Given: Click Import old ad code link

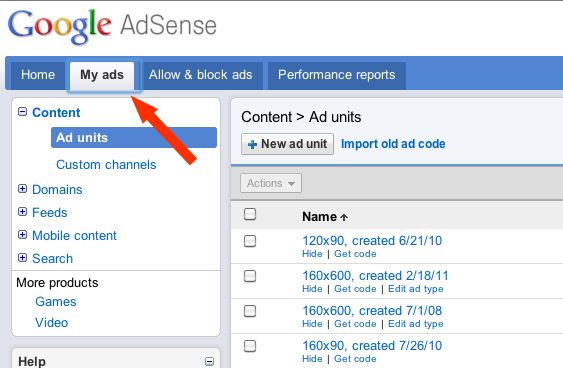Looking at the screenshot, I should pos(393,144).
